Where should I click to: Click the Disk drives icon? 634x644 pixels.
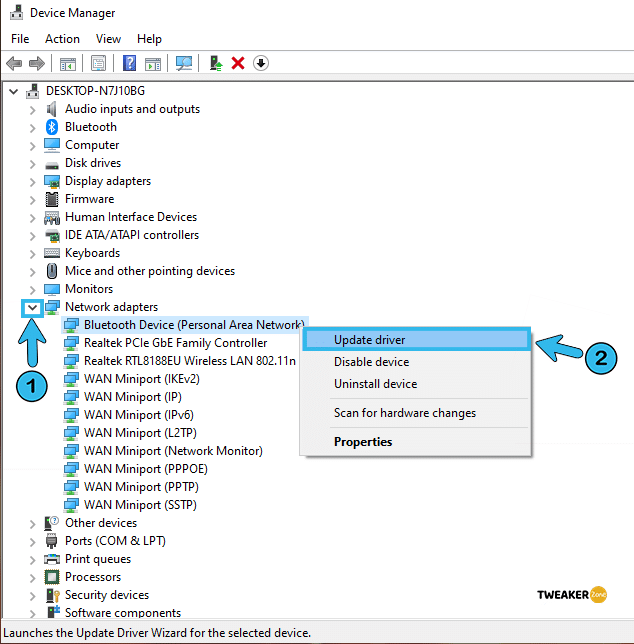click(52, 165)
